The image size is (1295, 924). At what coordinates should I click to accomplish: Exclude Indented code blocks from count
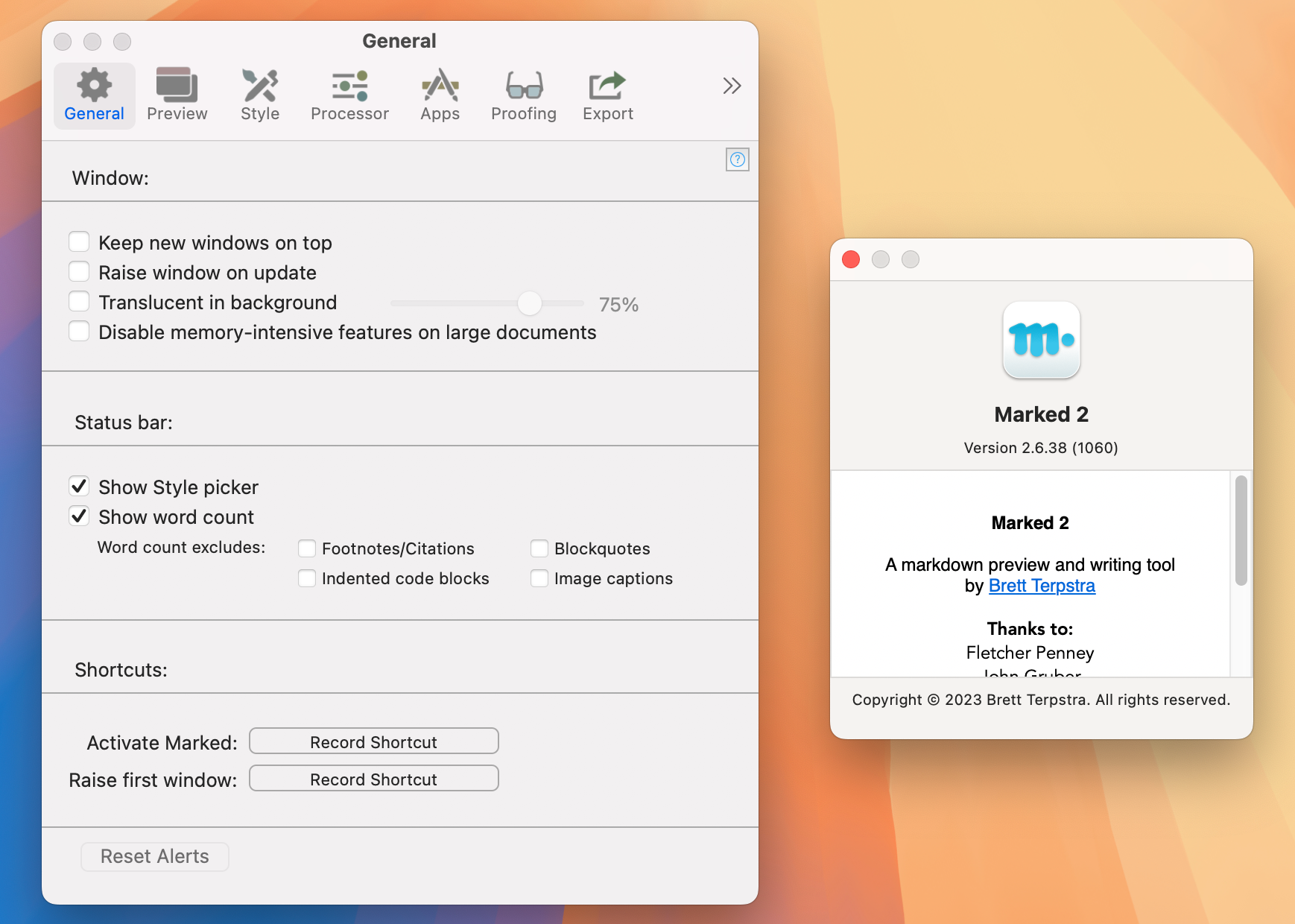tap(307, 578)
